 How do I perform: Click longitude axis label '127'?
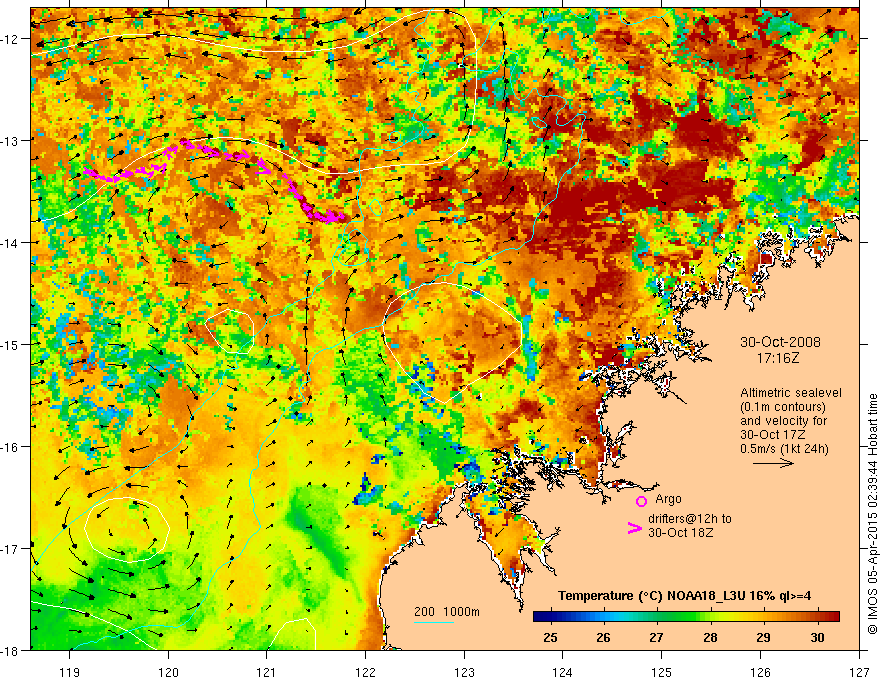(859, 672)
